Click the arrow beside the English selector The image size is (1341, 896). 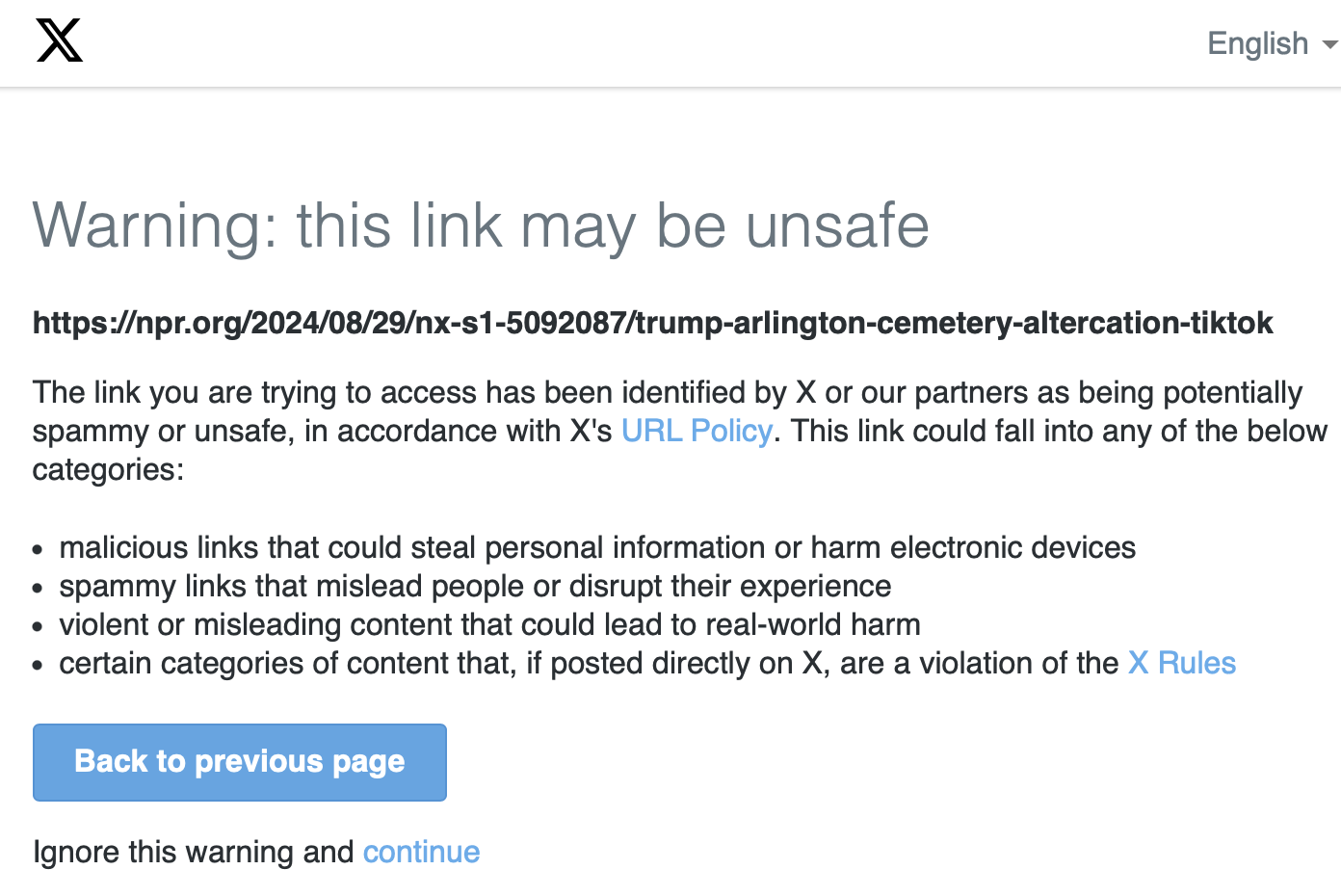click(1329, 44)
